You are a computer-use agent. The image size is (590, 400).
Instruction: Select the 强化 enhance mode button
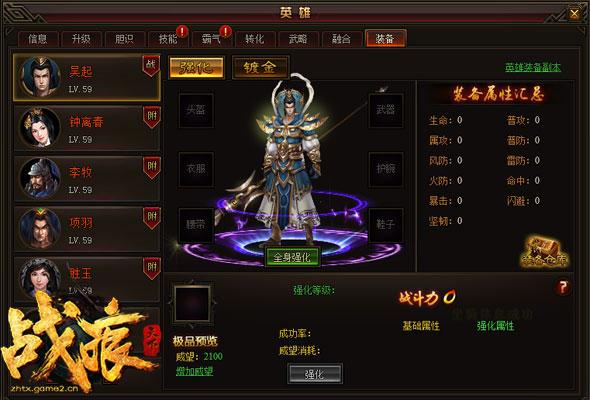(196, 68)
